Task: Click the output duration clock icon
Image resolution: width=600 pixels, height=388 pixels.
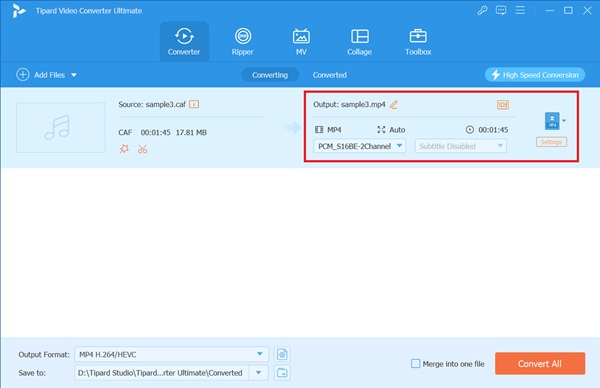Action: (470, 130)
